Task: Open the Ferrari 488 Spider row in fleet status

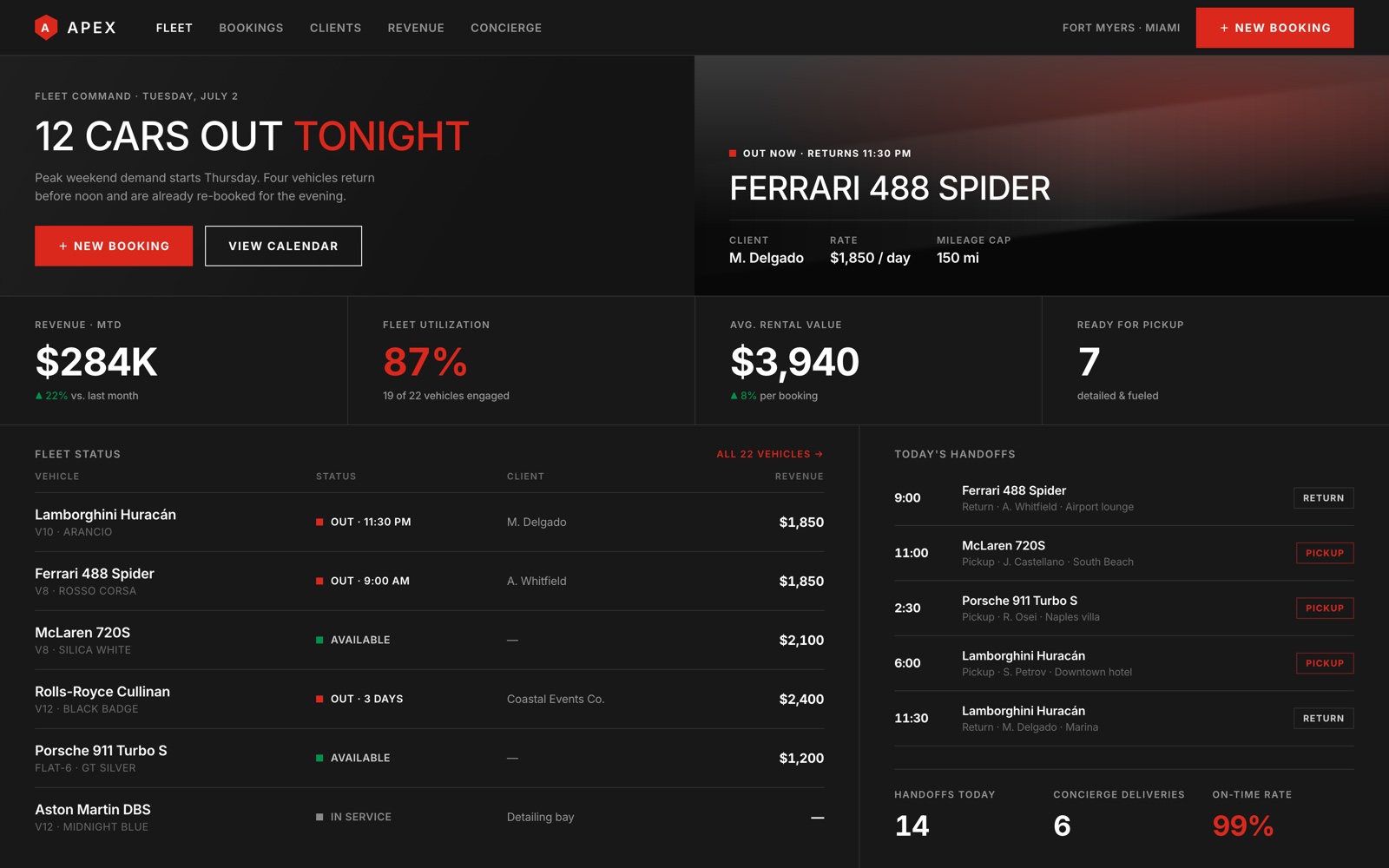Action: coord(429,581)
